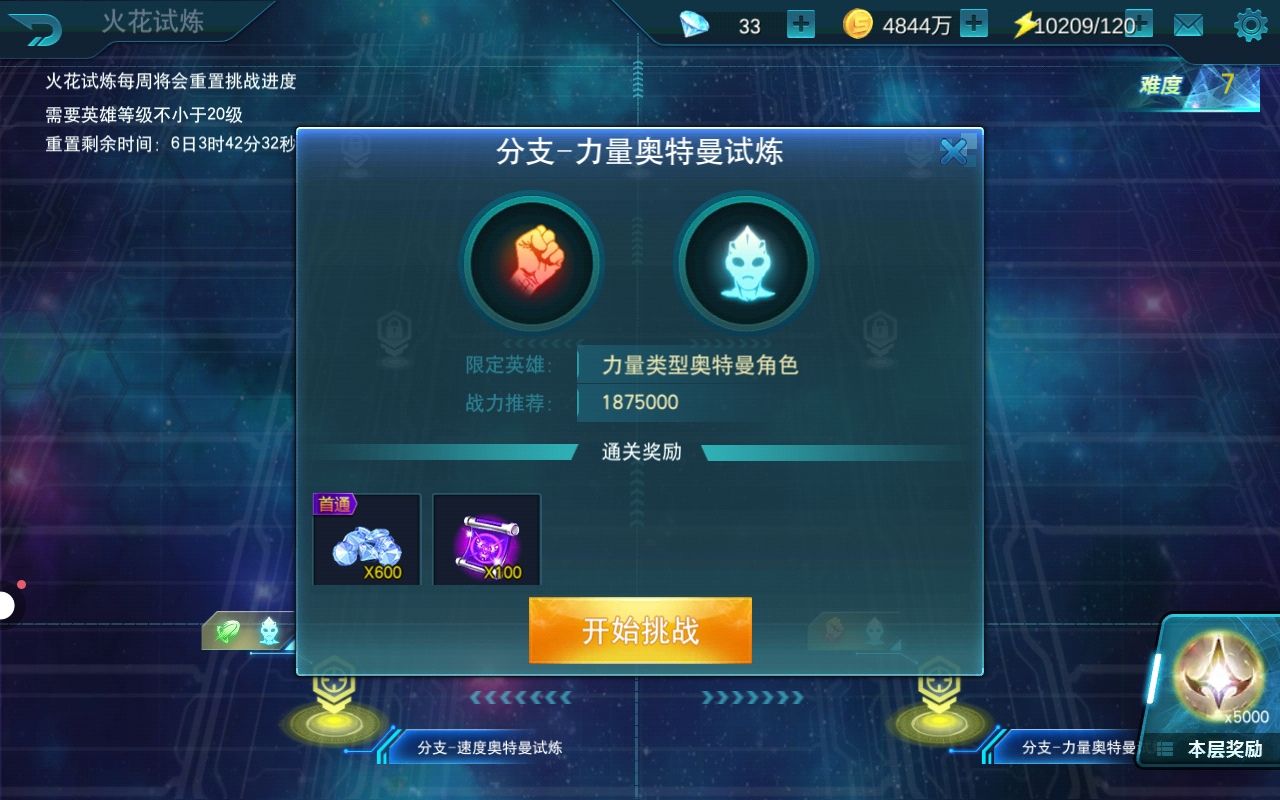Add gold coins with the plus button
This screenshot has height=800, width=1280.
(974, 24)
